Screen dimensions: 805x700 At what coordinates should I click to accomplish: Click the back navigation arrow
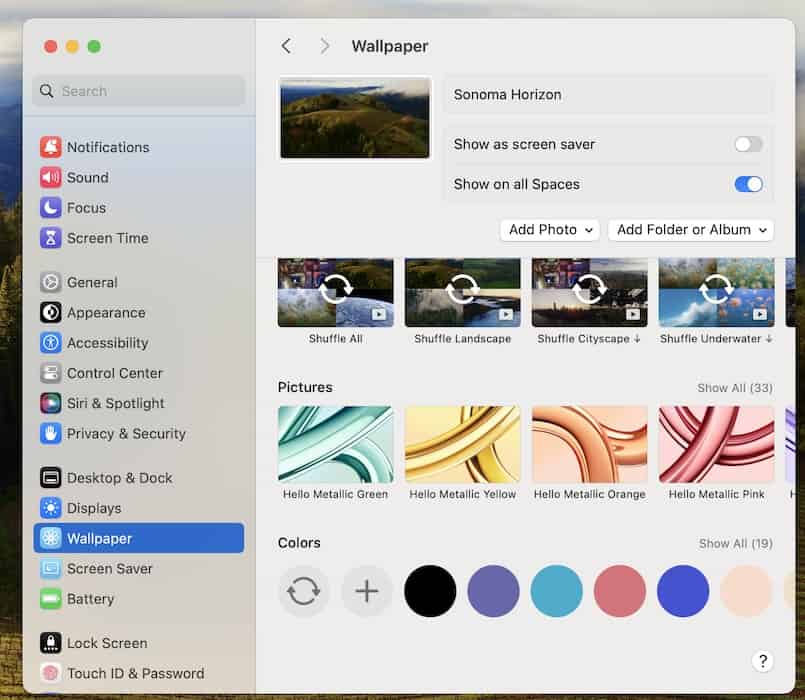click(x=286, y=46)
